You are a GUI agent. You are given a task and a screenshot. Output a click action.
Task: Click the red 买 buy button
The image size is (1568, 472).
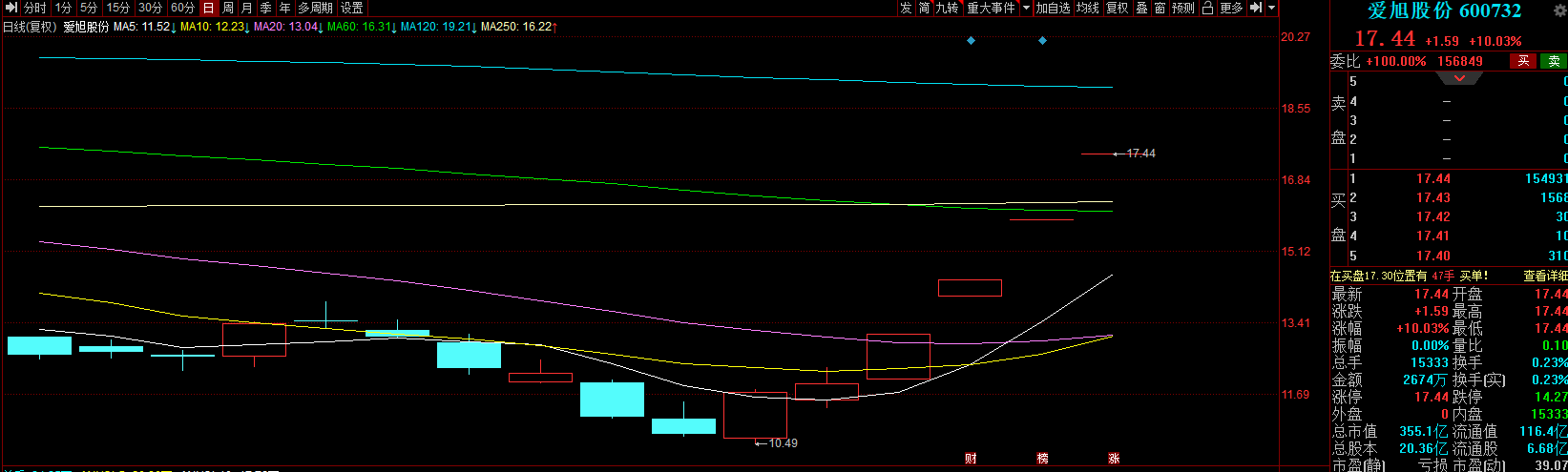point(1523,61)
